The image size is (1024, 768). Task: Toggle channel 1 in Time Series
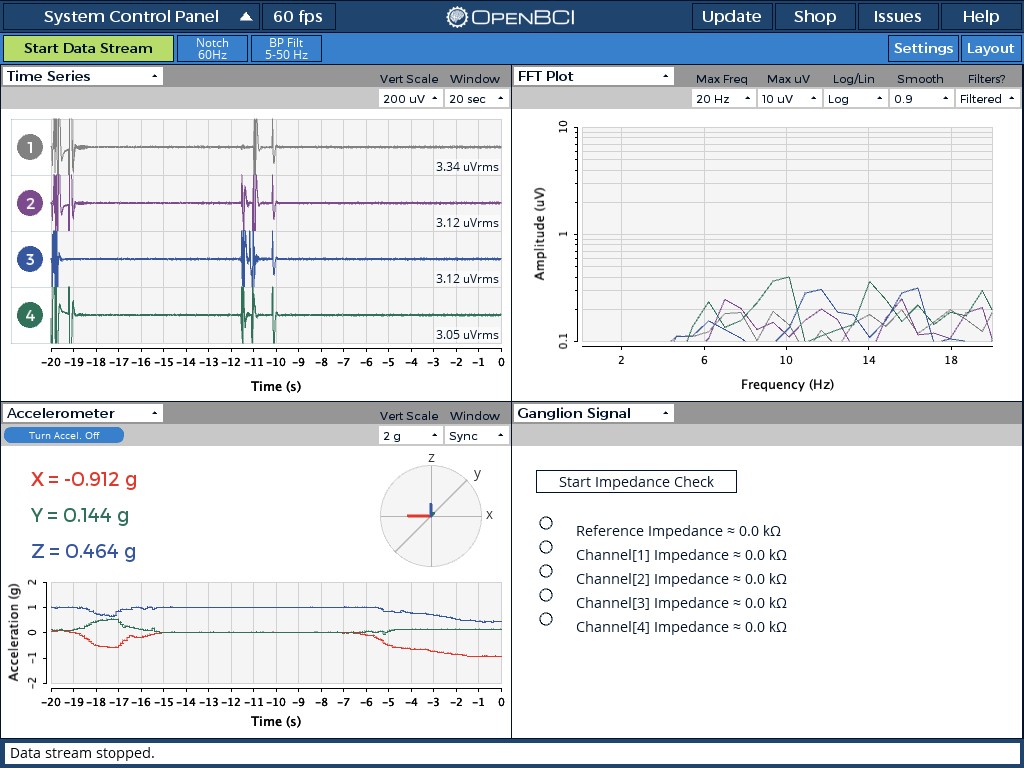30,147
